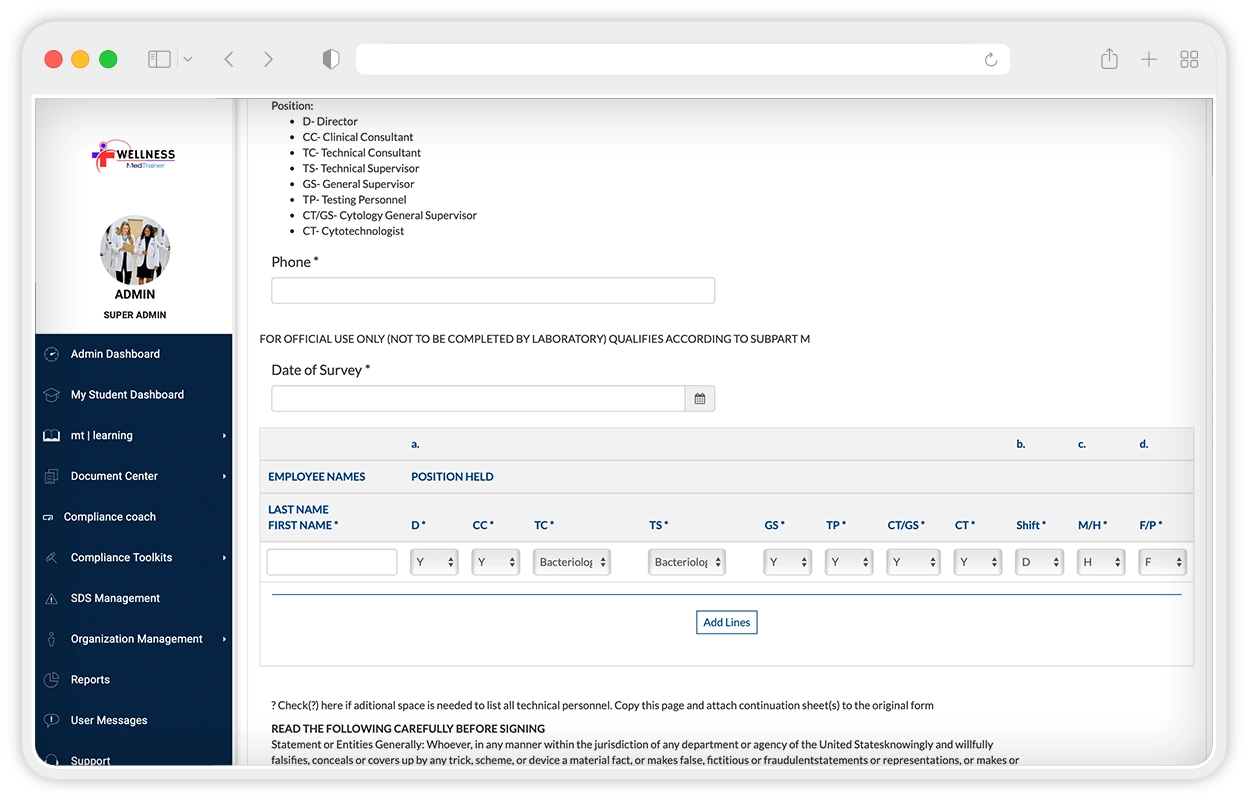The width and height of the screenshot is (1250, 800).
Task: Click the Add Lines button
Action: tap(726, 622)
